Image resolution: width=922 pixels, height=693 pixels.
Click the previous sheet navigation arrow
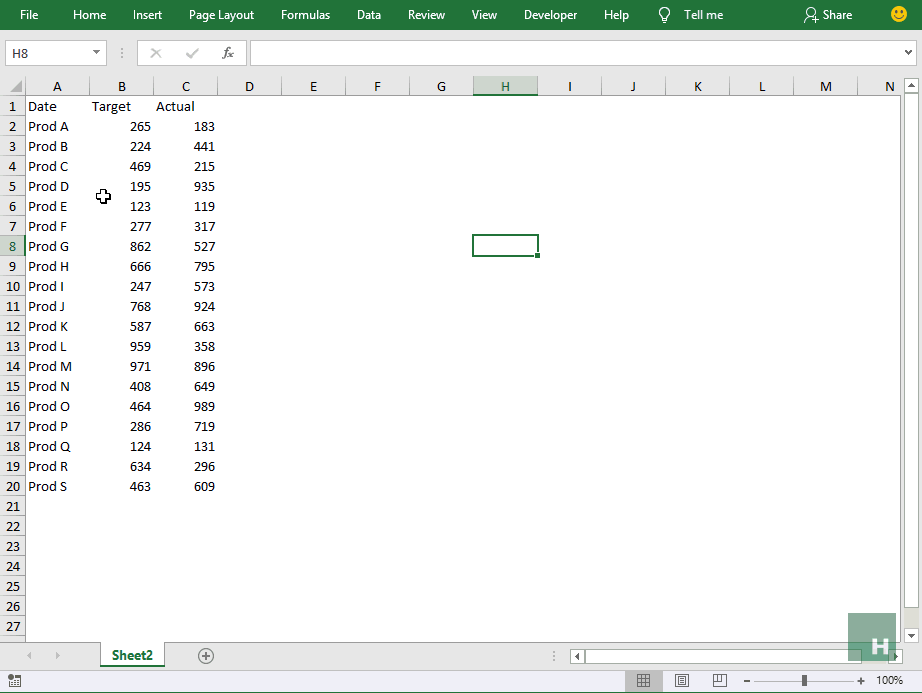point(29,655)
